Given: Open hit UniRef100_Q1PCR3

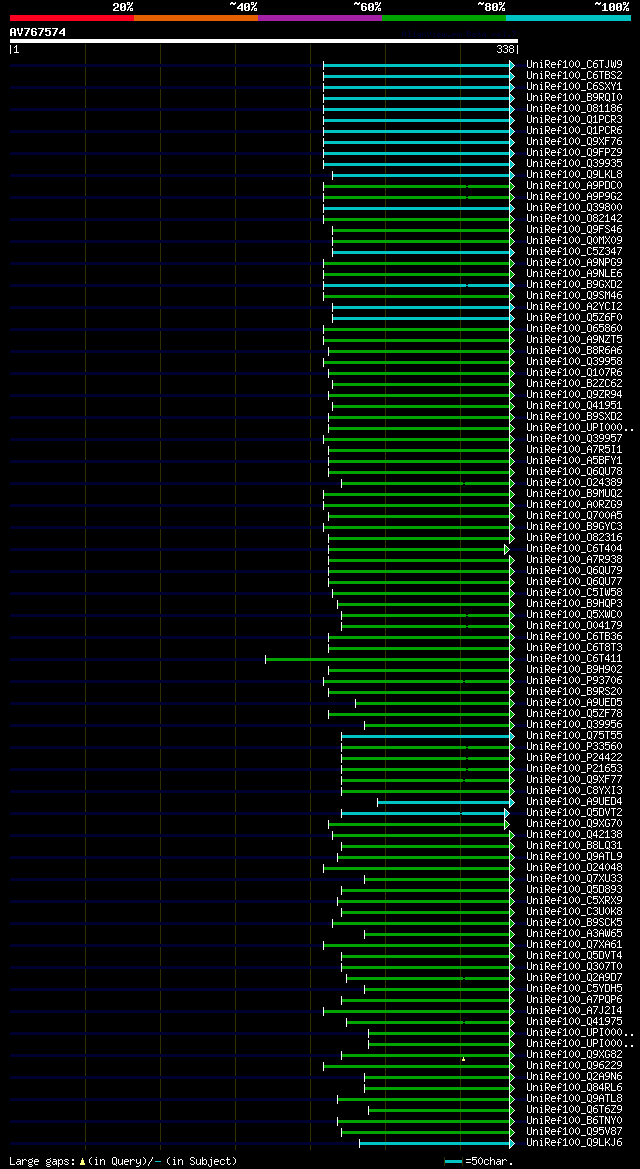Looking at the screenshot, I should click(574, 119).
